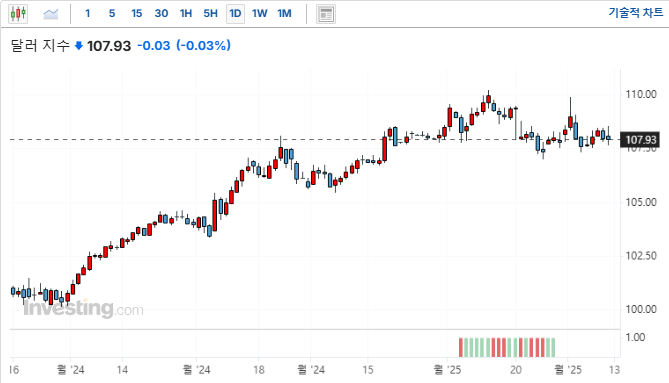Image resolution: width=669 pixels, height=383 pixels.
Task: Select the 30 minute interval
Action: (x=161, y=13)
